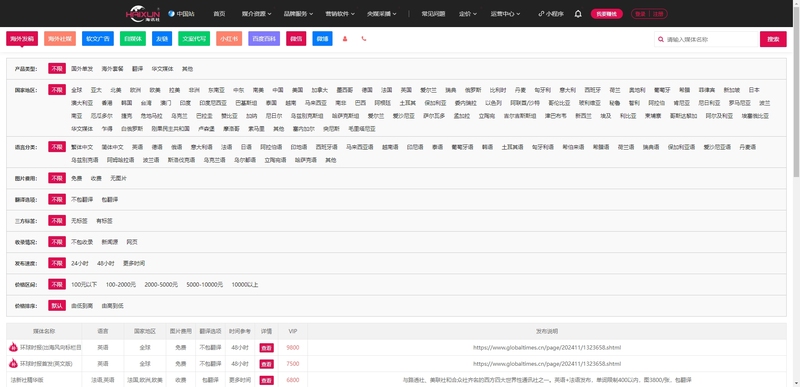Click 查看 for 环球时报(出海风向标栏目) row
This screenshot has height=387, width=800.
pyautogui.click(x=266, y=348)
